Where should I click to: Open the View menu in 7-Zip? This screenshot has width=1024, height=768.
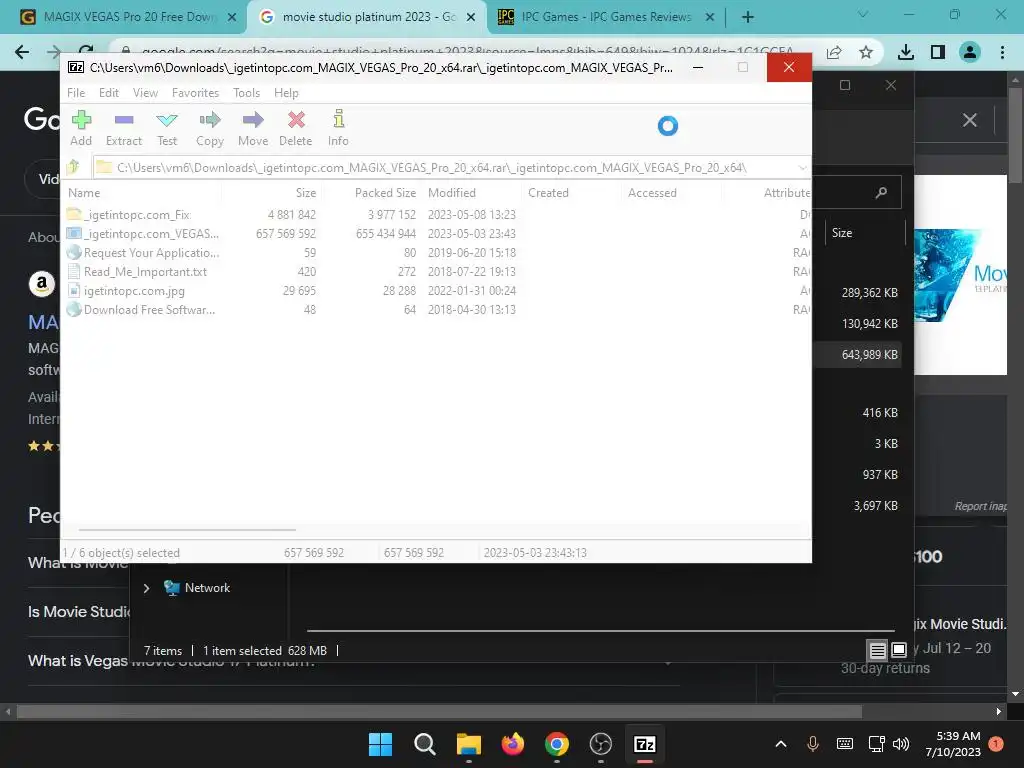point(145,93)
